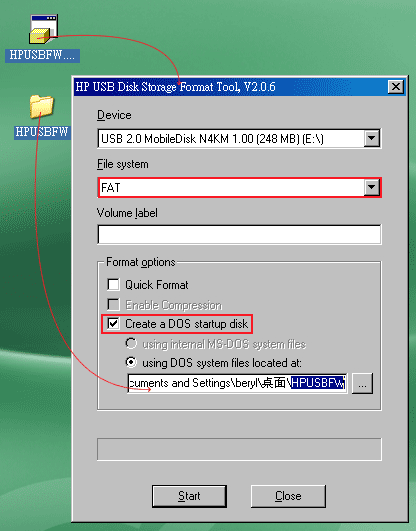
Task: Close the dialog with the title bar X
Action: [x=396, y=87]
